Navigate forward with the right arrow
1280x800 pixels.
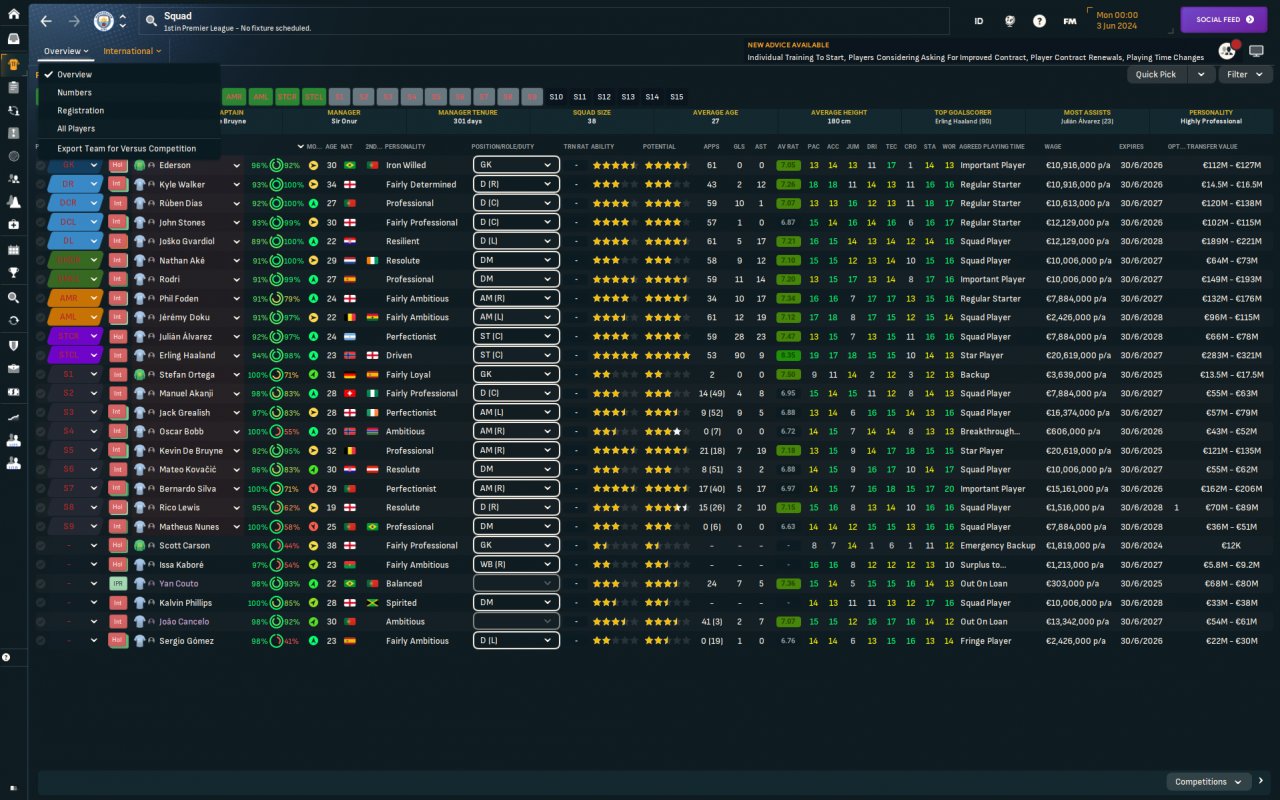(75, 21)
